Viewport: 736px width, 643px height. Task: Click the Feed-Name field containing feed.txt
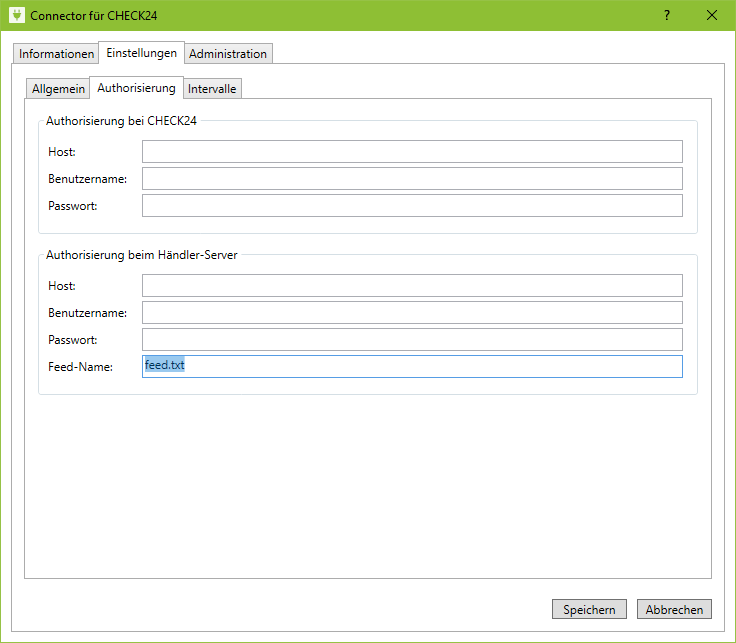click(412, 367)
